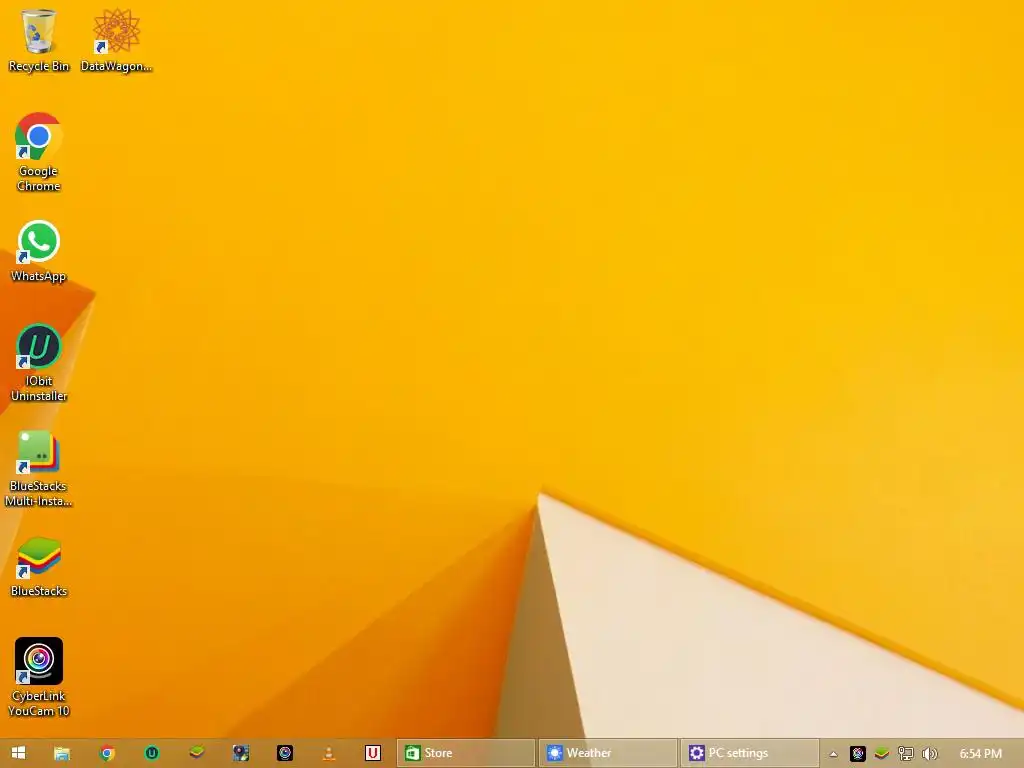Open the media app with disc icon in taskbar

click(241, 753)
